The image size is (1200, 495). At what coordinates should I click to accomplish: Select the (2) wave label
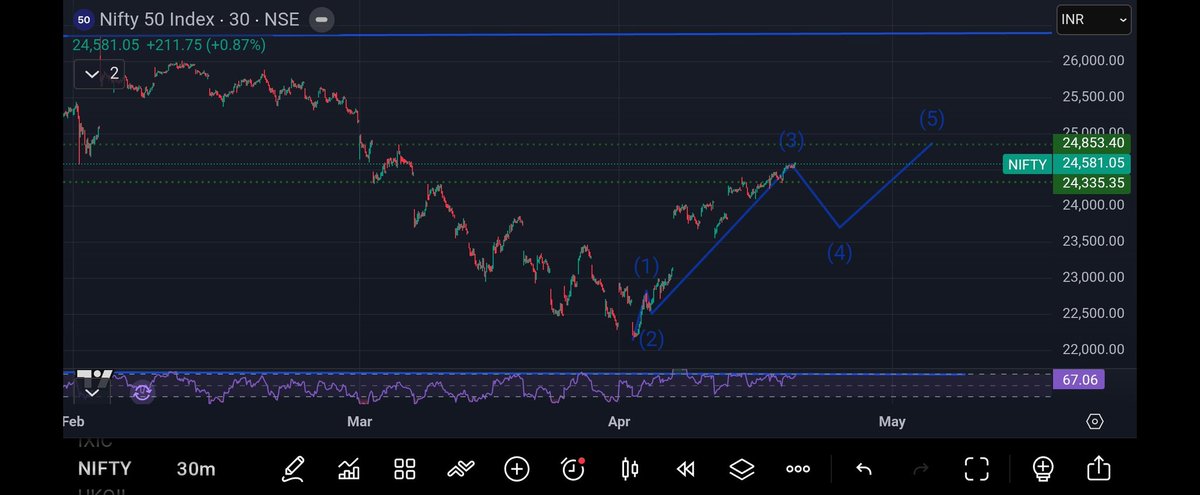[651, 339]
